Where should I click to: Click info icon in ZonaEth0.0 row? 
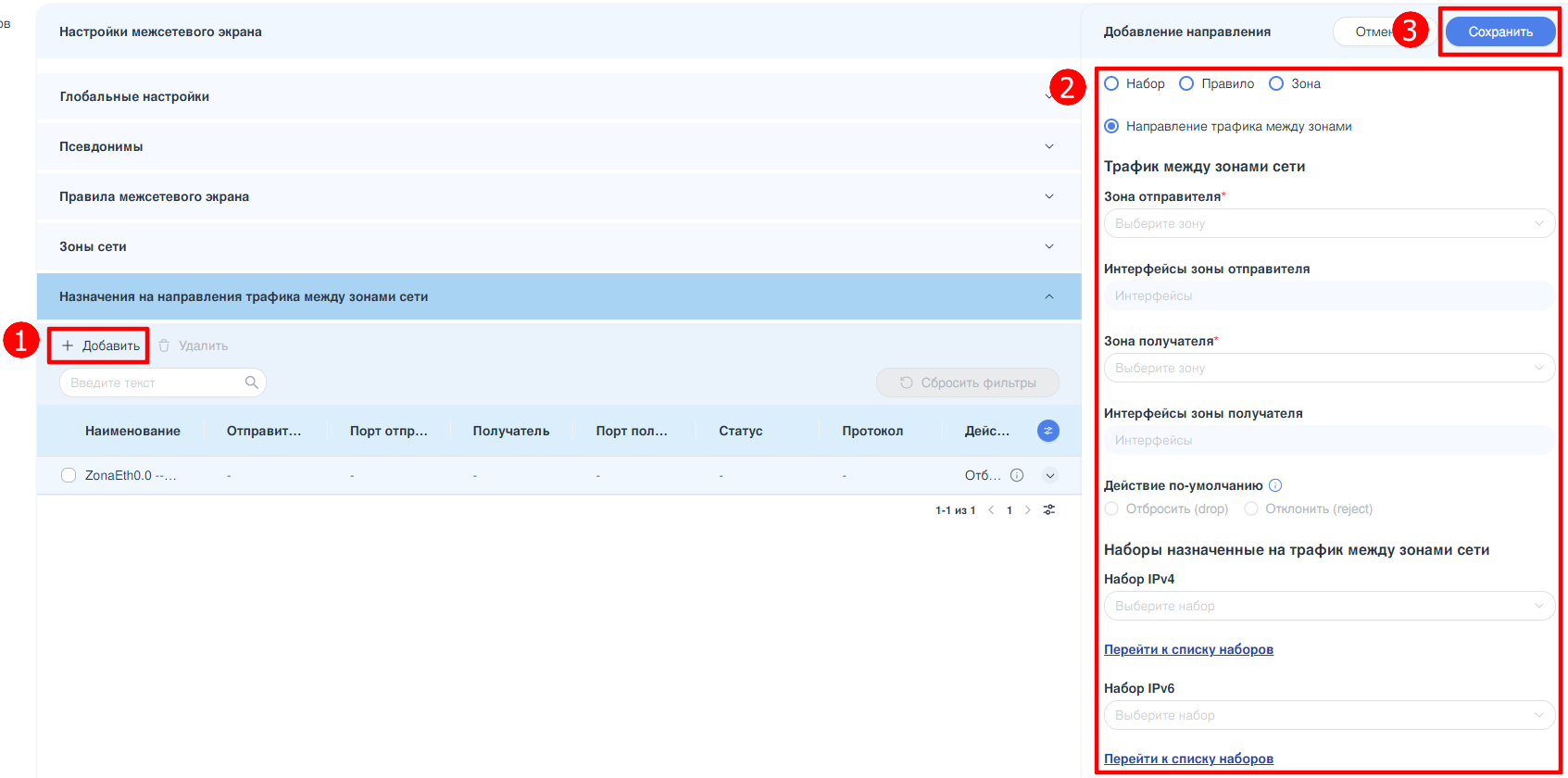[x=1017, y=475]
